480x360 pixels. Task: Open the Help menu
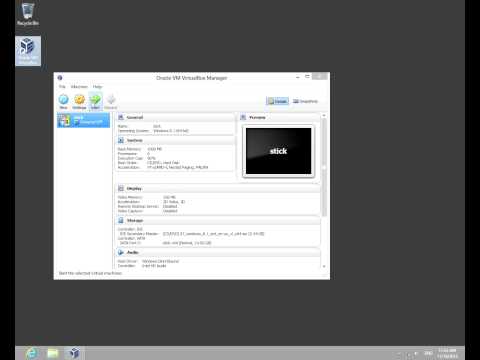click(x=97, y=87)
